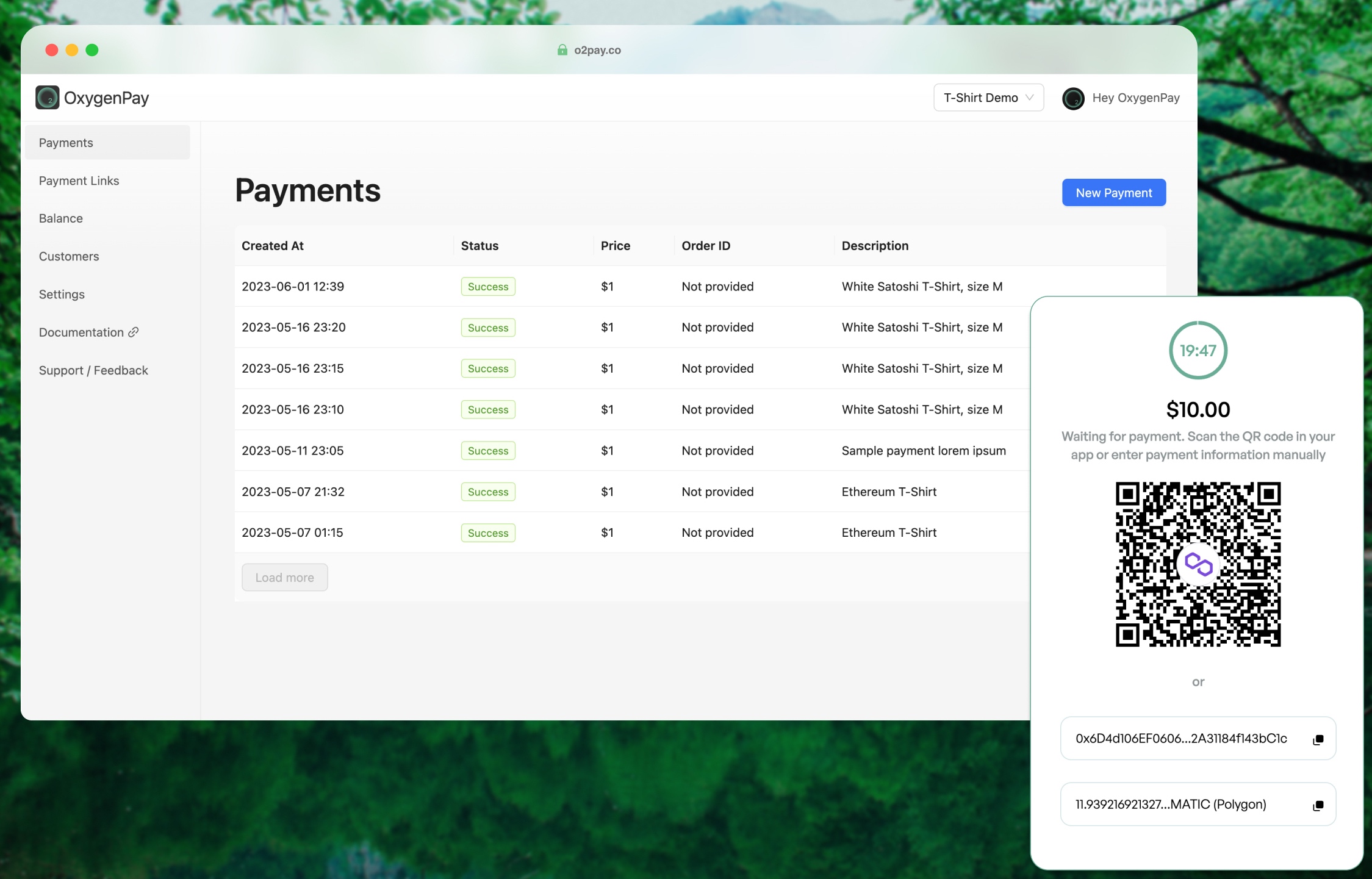Copy the wallet address with copy icon
This screenshot has width=1372, height=879.
pos(1318,739)
